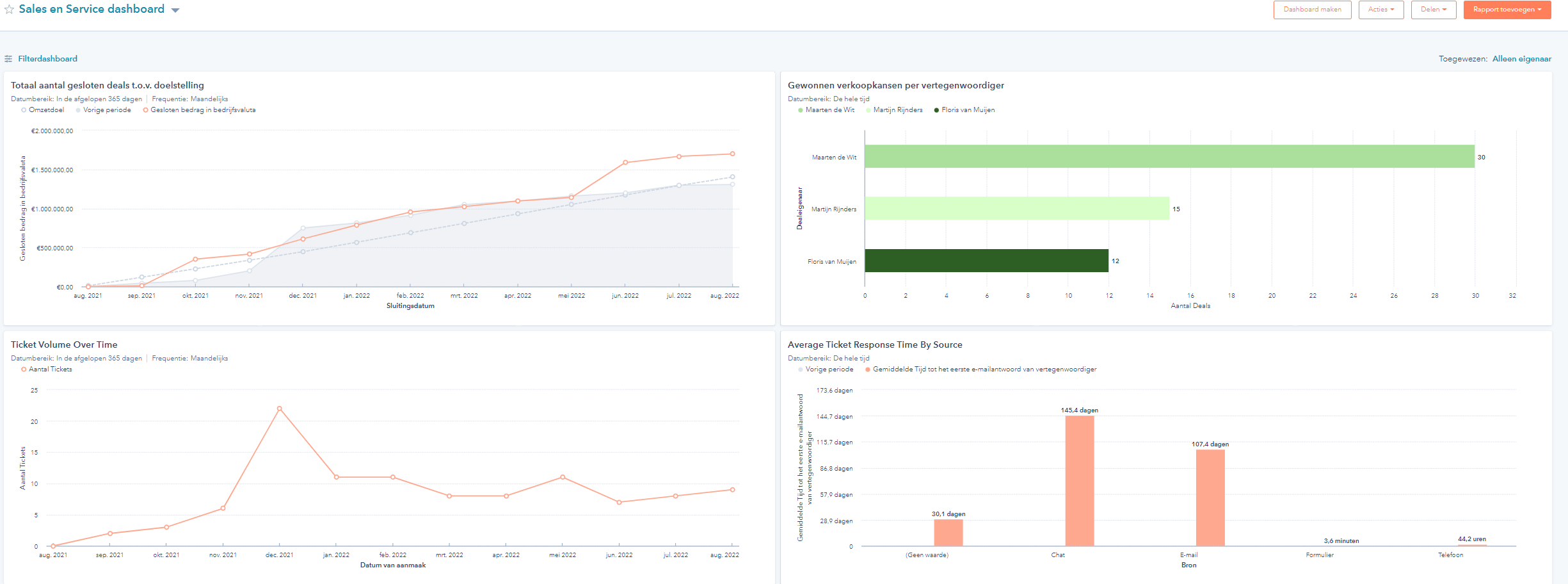Open the Acties dropdown
Image resolution: width=1568 pixels, height=584 pixels.
[x=1381, y=10]
